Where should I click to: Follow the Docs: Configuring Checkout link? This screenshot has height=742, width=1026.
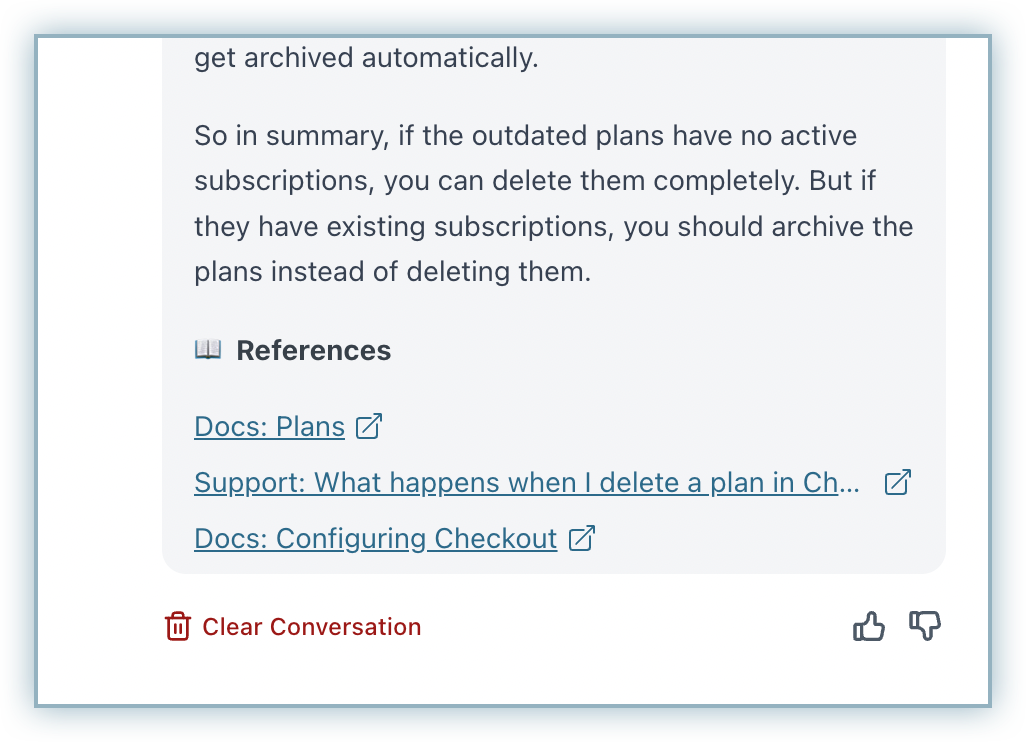376,539
